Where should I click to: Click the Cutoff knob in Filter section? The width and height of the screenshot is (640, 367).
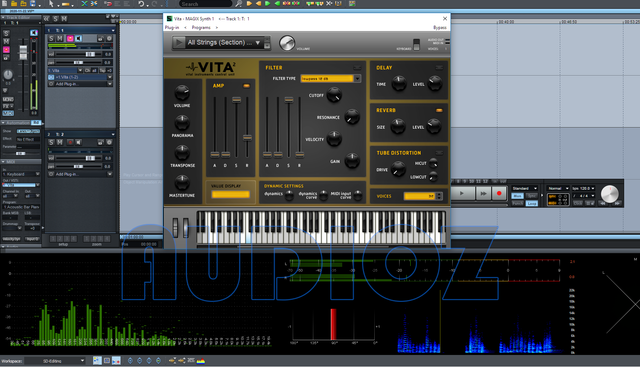[x=334, y=95]
